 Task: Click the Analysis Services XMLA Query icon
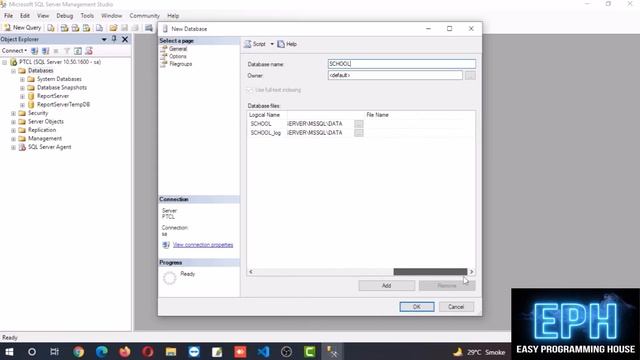pyautogui.click(x=86, y=28)
